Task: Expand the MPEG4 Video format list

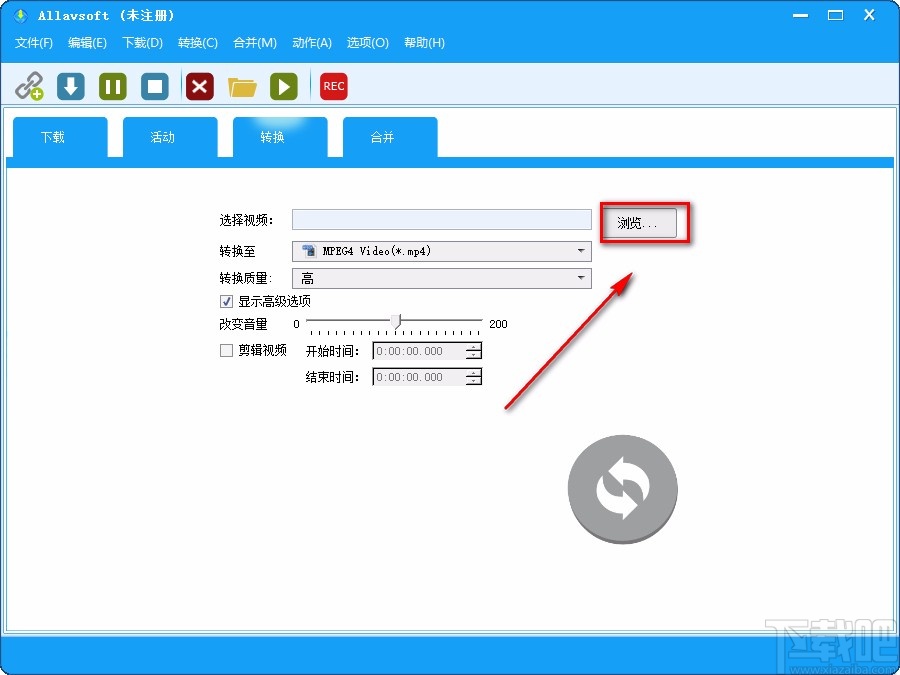Action: pos(582,251)
